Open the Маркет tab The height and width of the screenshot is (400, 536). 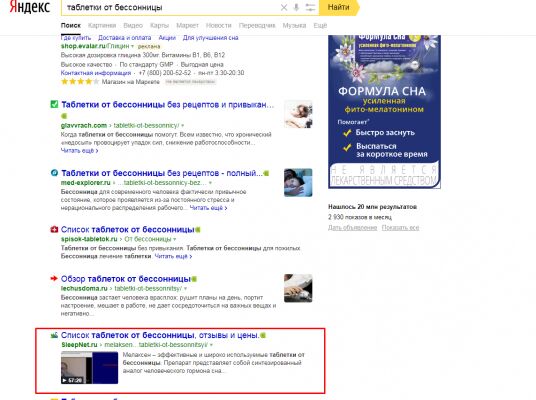coord(187,26)
